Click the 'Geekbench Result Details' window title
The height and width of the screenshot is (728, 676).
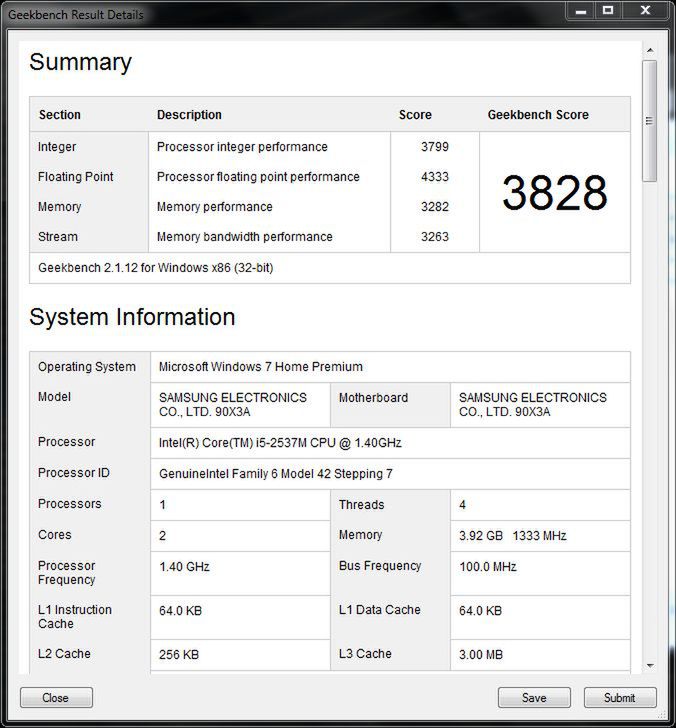point(76,15)
